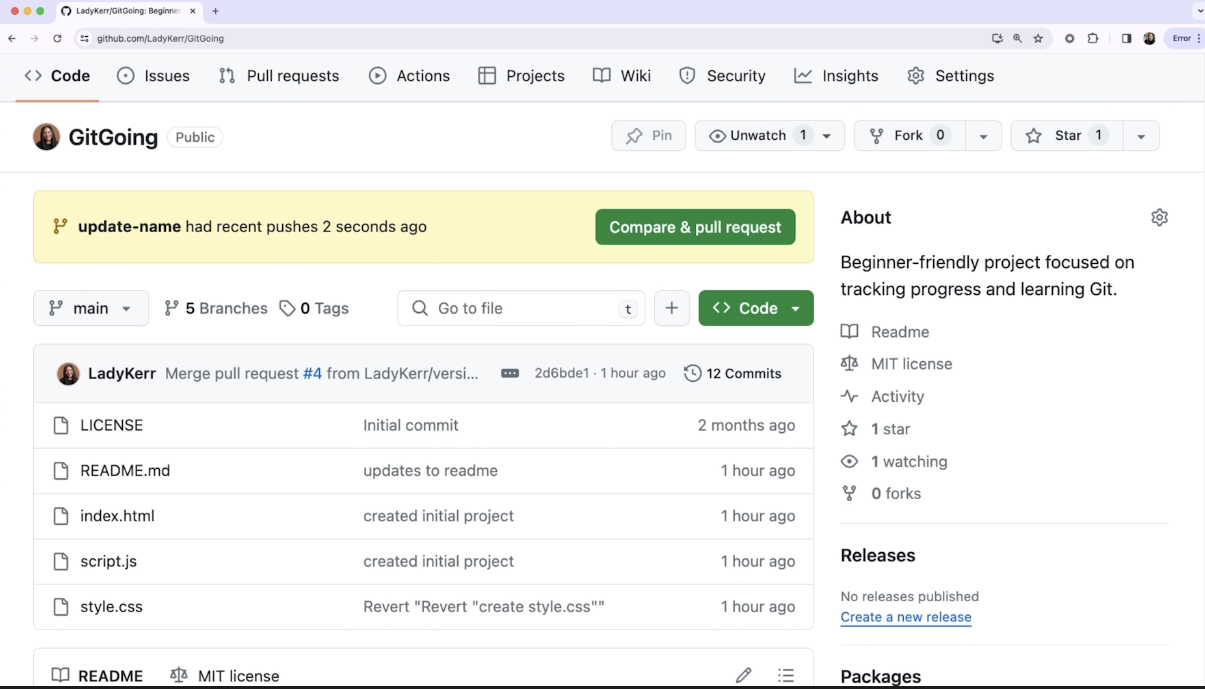Star the GitGoing repository

click(x=1068, y=135)
